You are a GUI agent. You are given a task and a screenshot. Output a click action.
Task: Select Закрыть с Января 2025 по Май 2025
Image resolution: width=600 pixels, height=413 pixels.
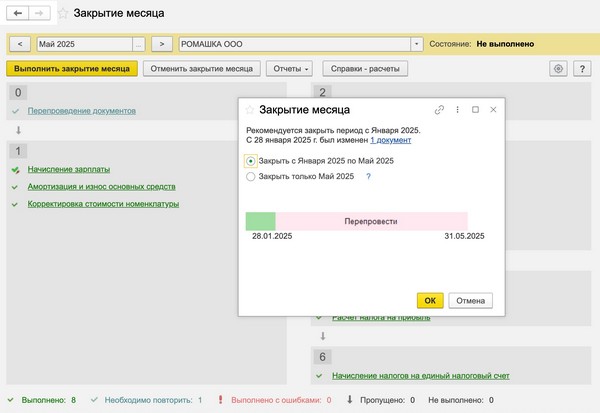click(x=250, y=161)
